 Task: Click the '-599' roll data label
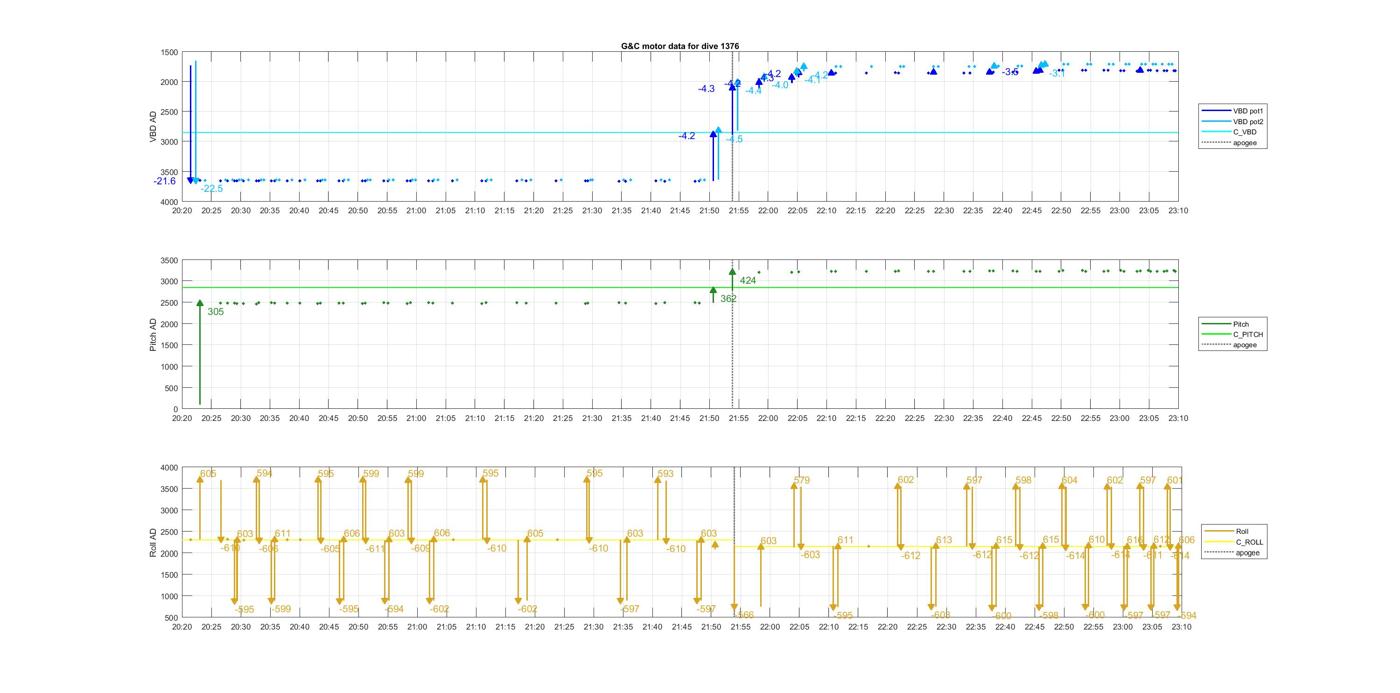[x=281, y=609]
